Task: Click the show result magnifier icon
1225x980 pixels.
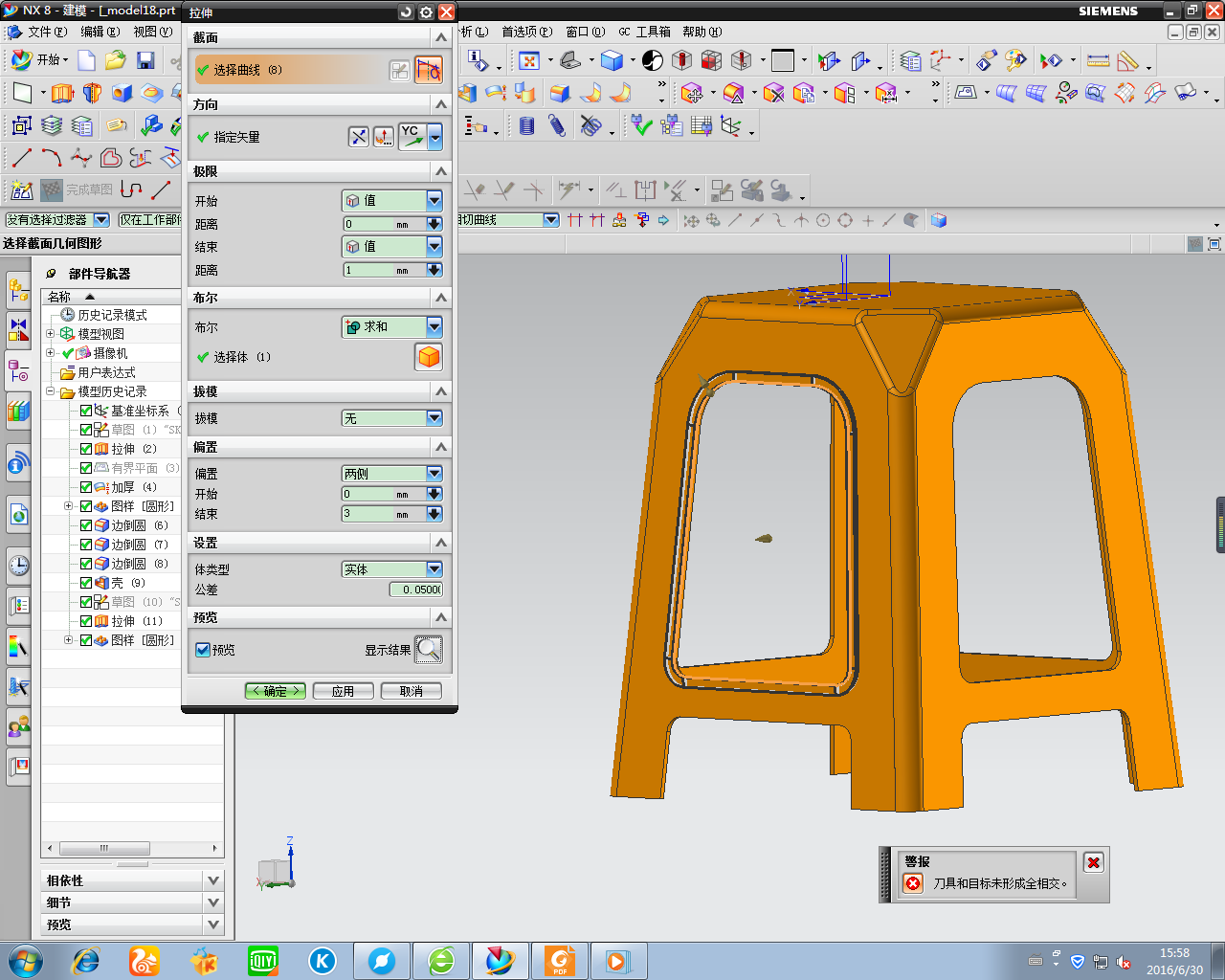Action: (429, 650)
